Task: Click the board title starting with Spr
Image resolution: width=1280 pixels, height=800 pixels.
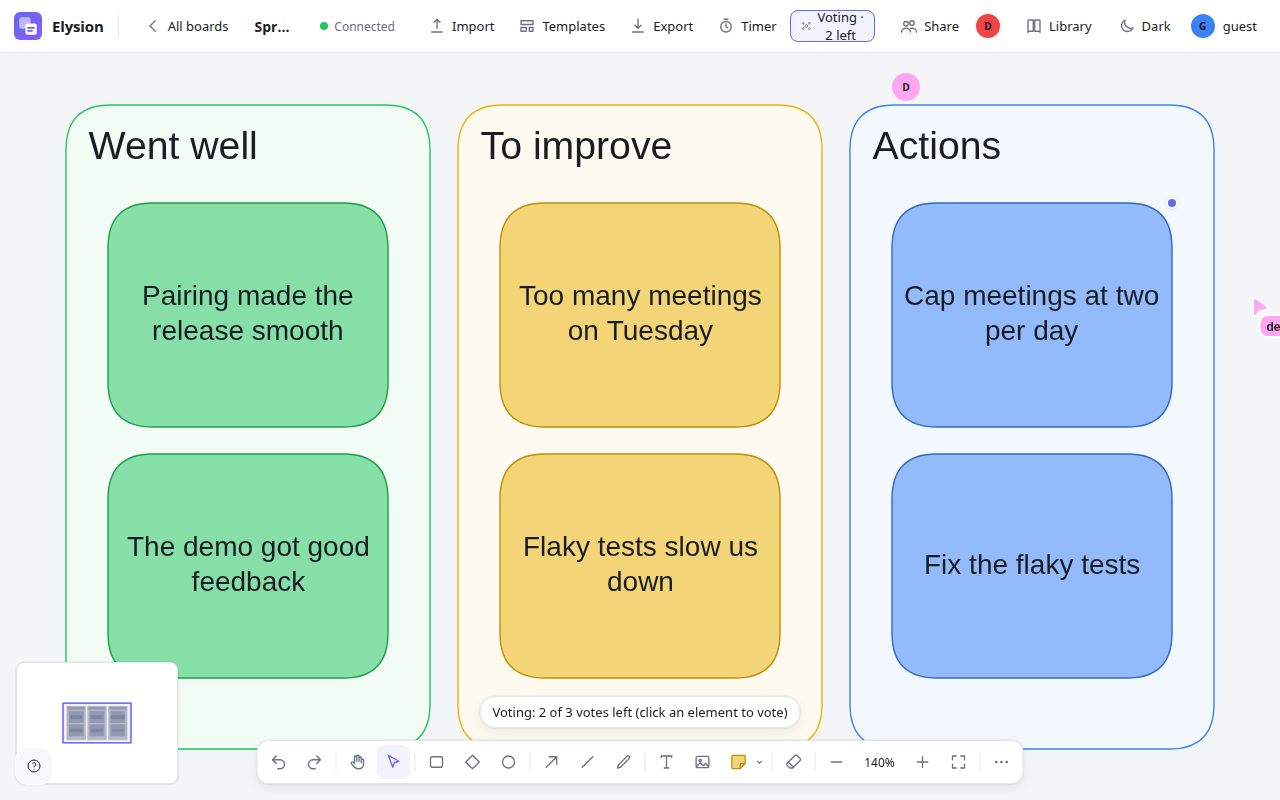Action: (x=272, y=26)
